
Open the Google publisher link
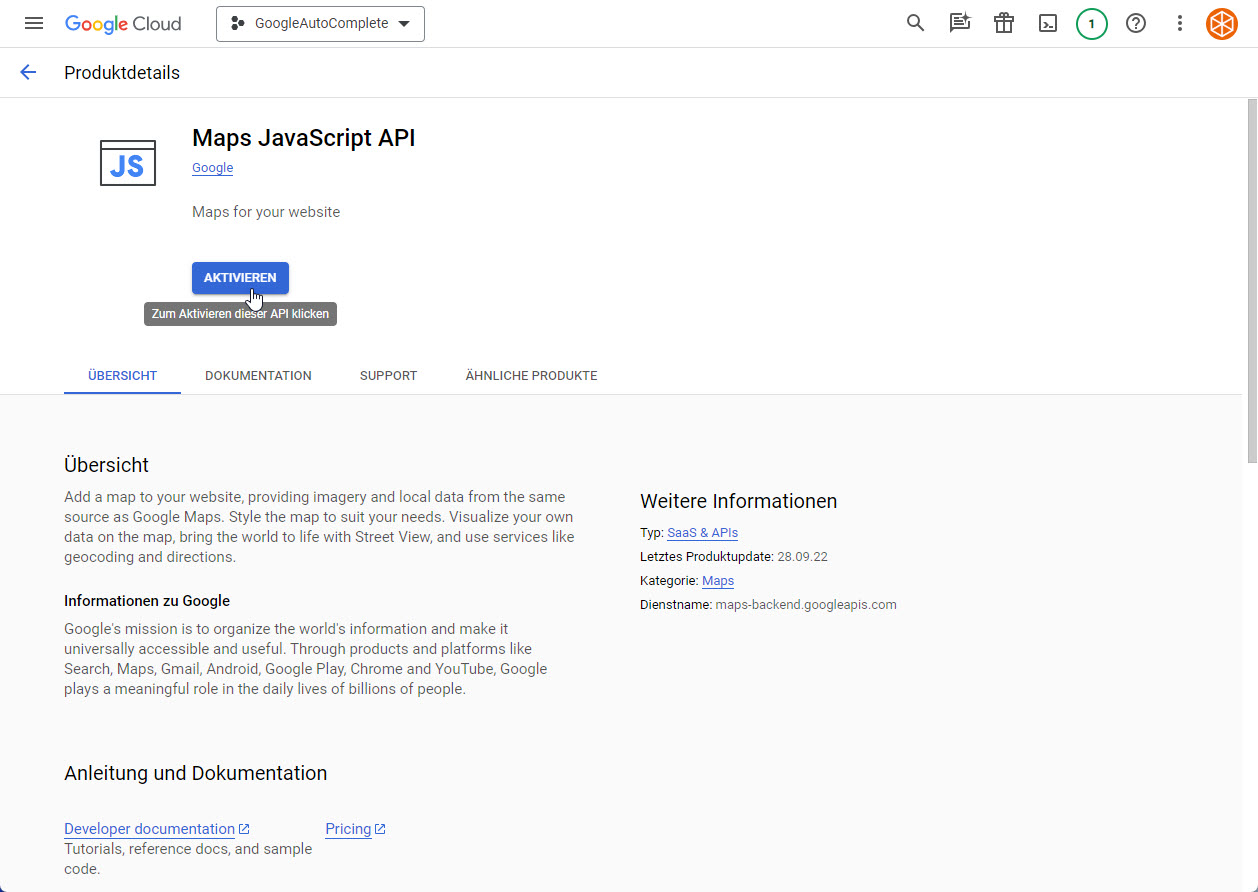(212, 168)
